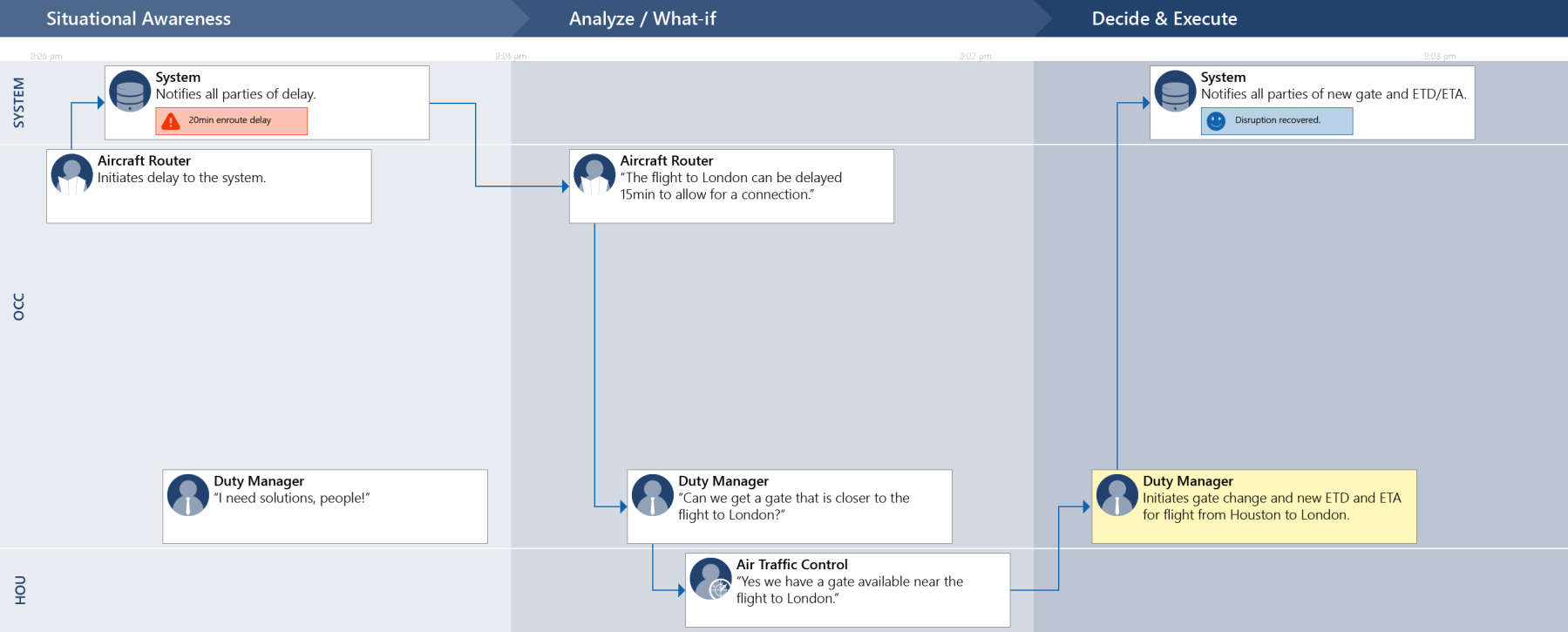Select the Aircraft Router avatar beside the London flight quote
The image size is (1568, 632).
[594, 174]
